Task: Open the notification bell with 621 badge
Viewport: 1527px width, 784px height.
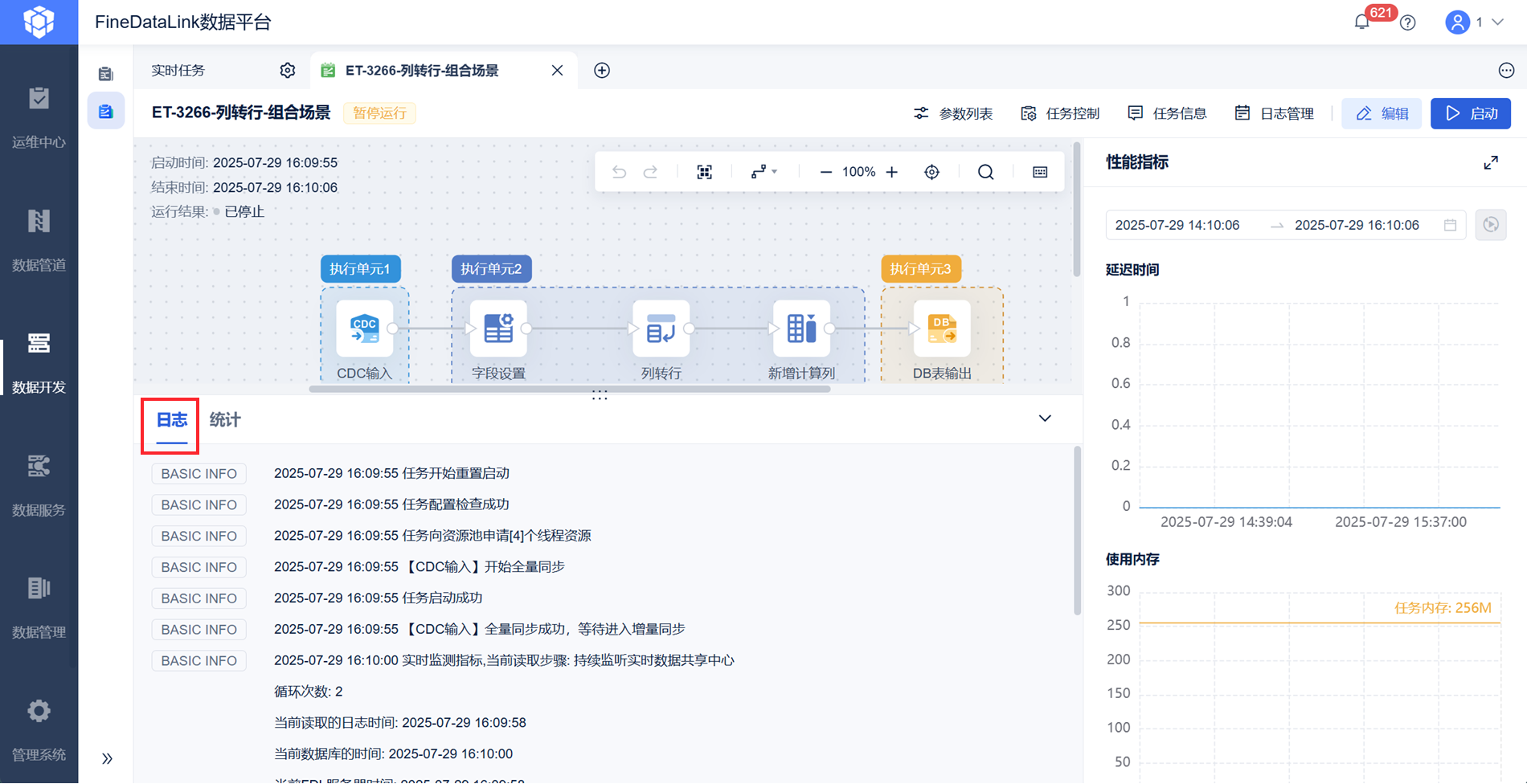Action: (1362, 22)
